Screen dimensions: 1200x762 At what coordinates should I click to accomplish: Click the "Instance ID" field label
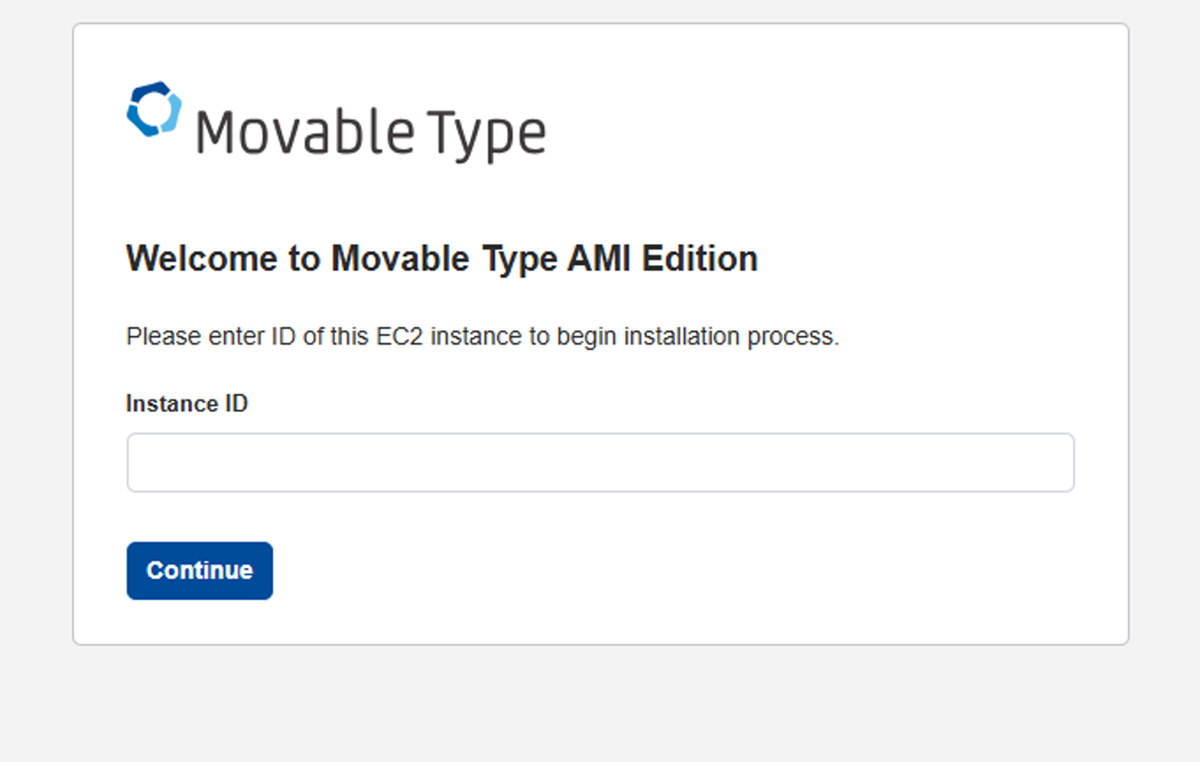[187, 404]
